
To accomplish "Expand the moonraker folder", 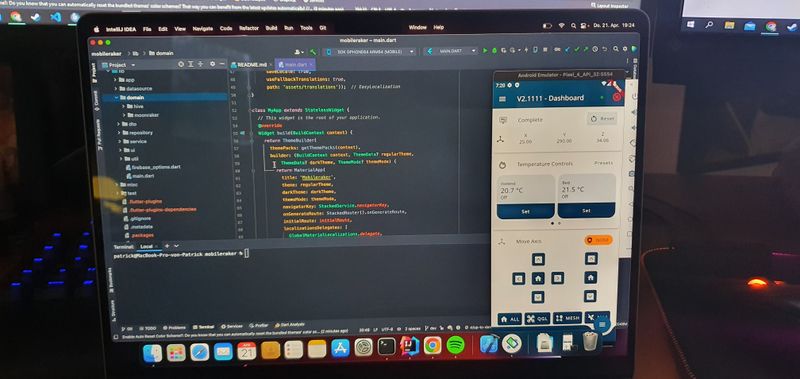I will 123,115.
